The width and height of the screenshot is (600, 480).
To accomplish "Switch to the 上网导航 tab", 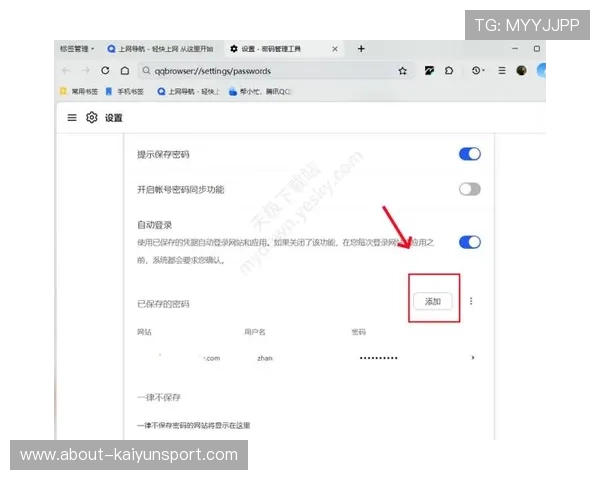I will tap(160, 49).
